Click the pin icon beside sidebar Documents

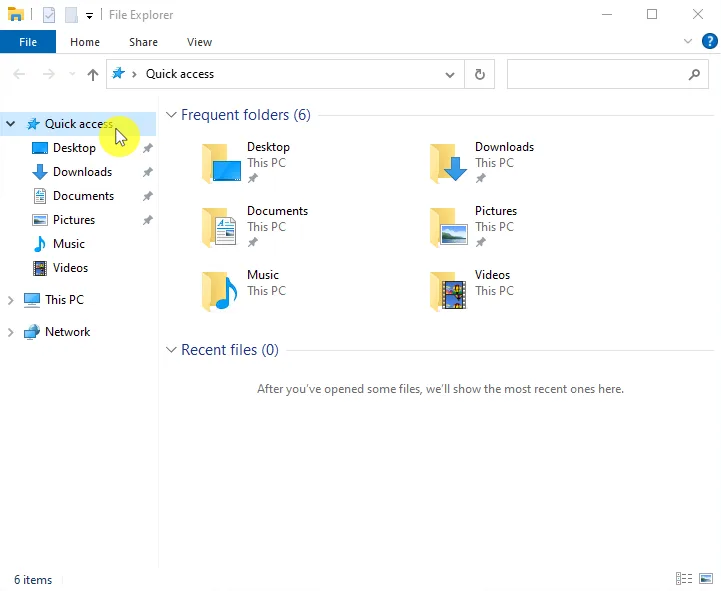(x=148, y=196)
